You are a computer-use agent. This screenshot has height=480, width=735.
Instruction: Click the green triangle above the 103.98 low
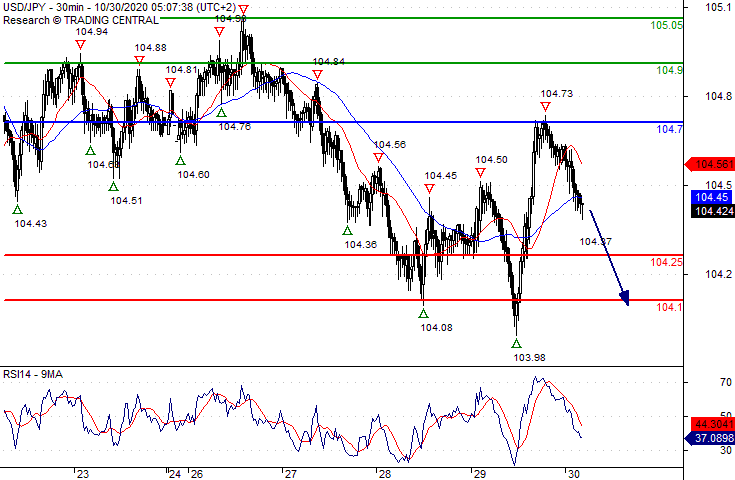(517, 342)
